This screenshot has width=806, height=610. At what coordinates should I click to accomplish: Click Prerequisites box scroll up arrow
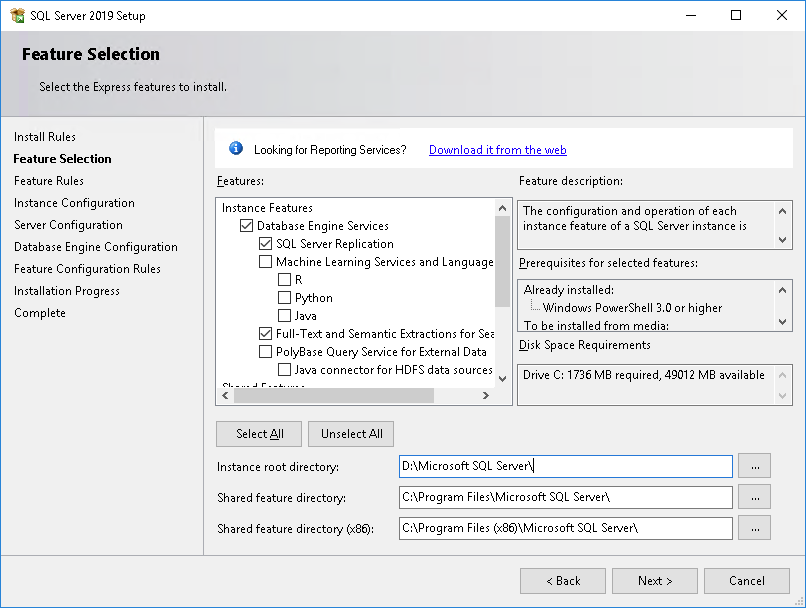782,290
